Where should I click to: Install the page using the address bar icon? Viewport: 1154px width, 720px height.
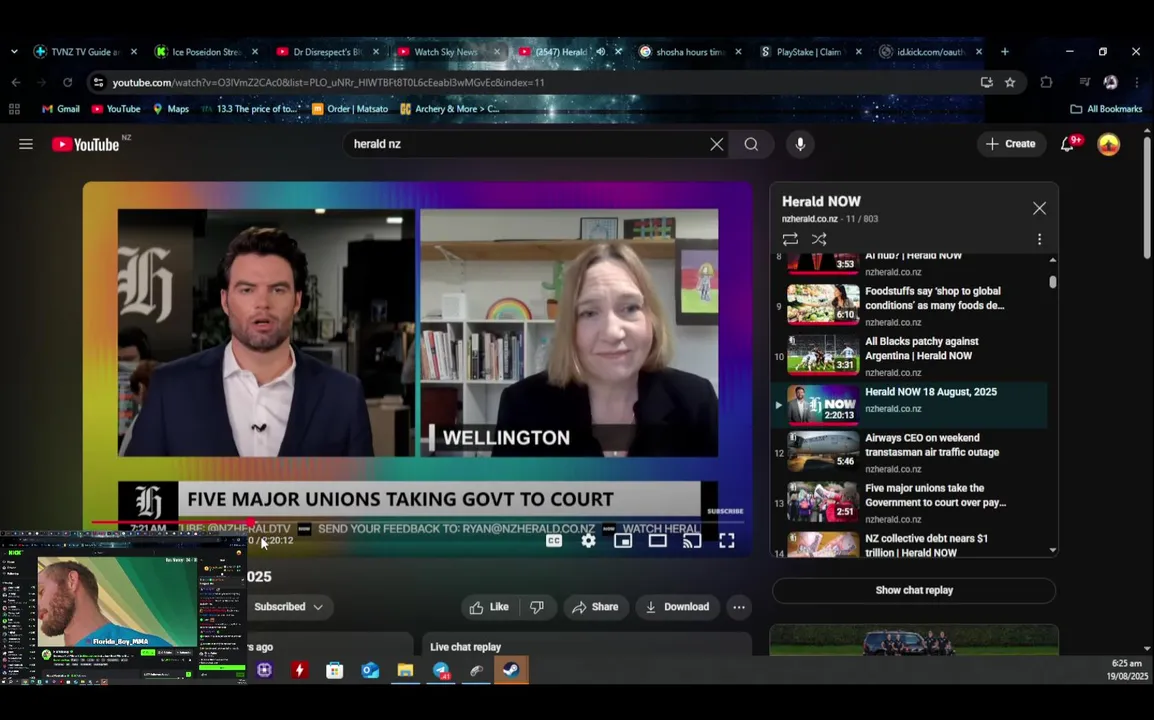coord(986,82)
